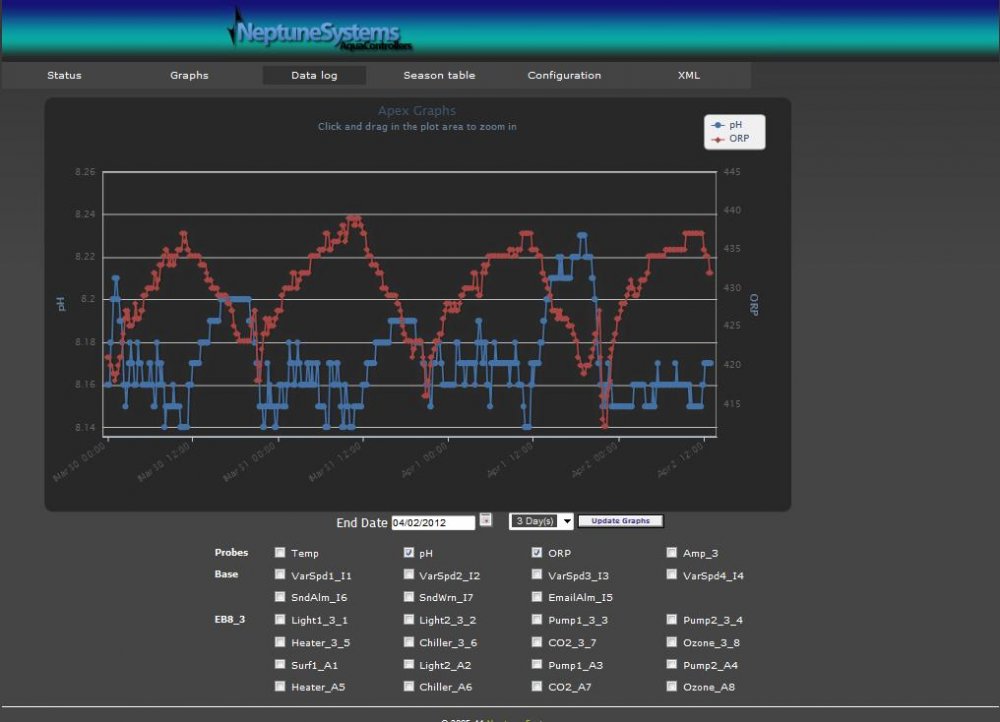Check the Amp_3 probe checkbox
Viewport: 1000px width, 722px height.
672,552
